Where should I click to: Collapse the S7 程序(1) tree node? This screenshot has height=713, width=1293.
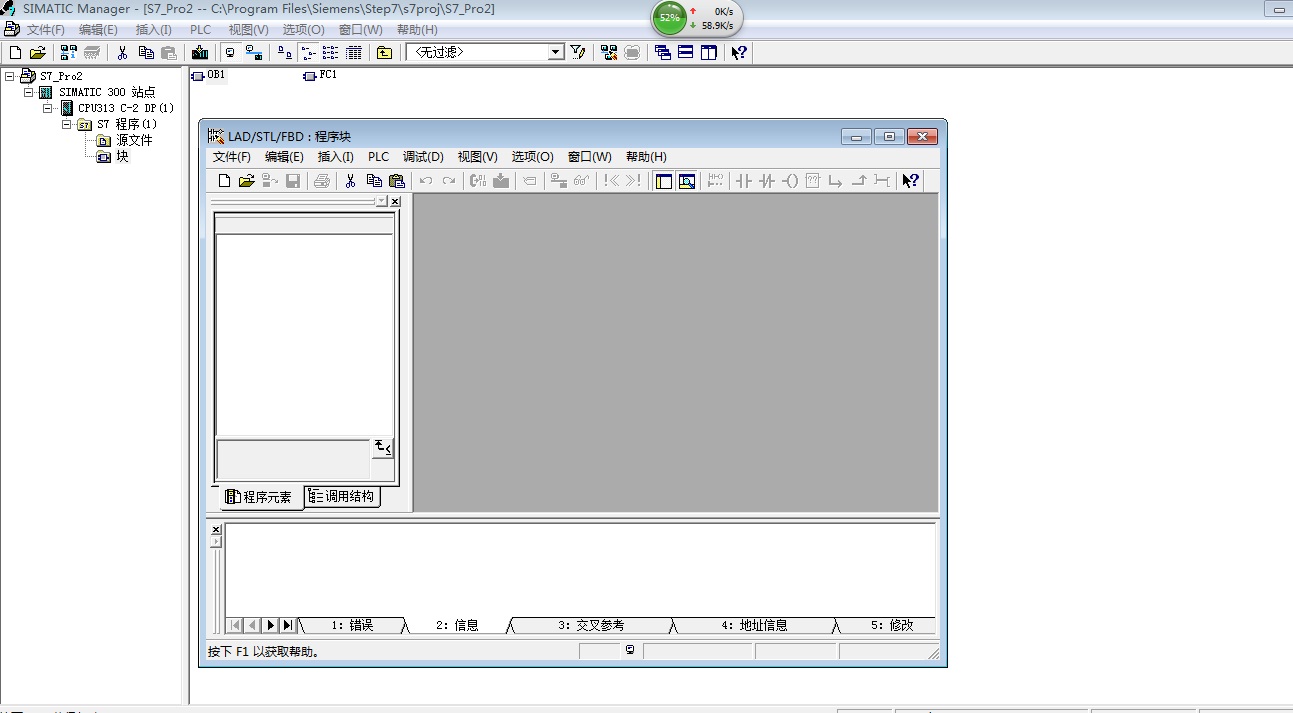coord(67,124)
